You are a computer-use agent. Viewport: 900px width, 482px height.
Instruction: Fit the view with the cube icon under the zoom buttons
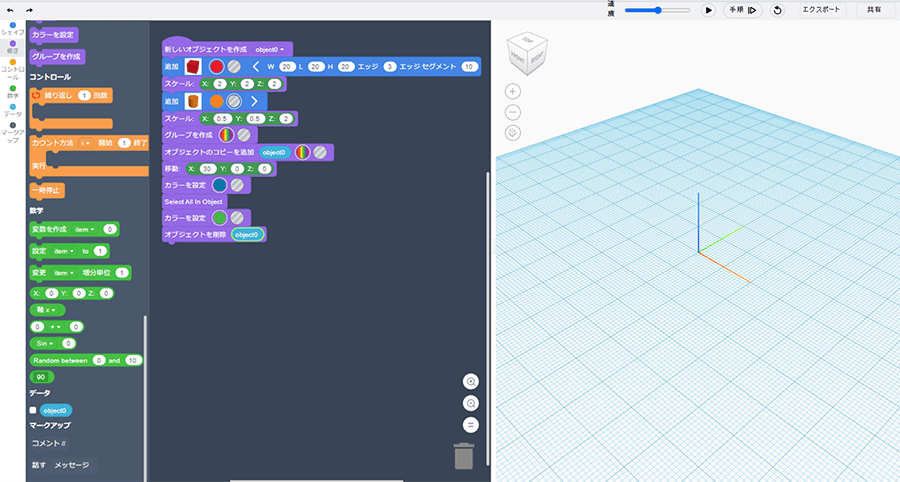(x=513, y=133)
